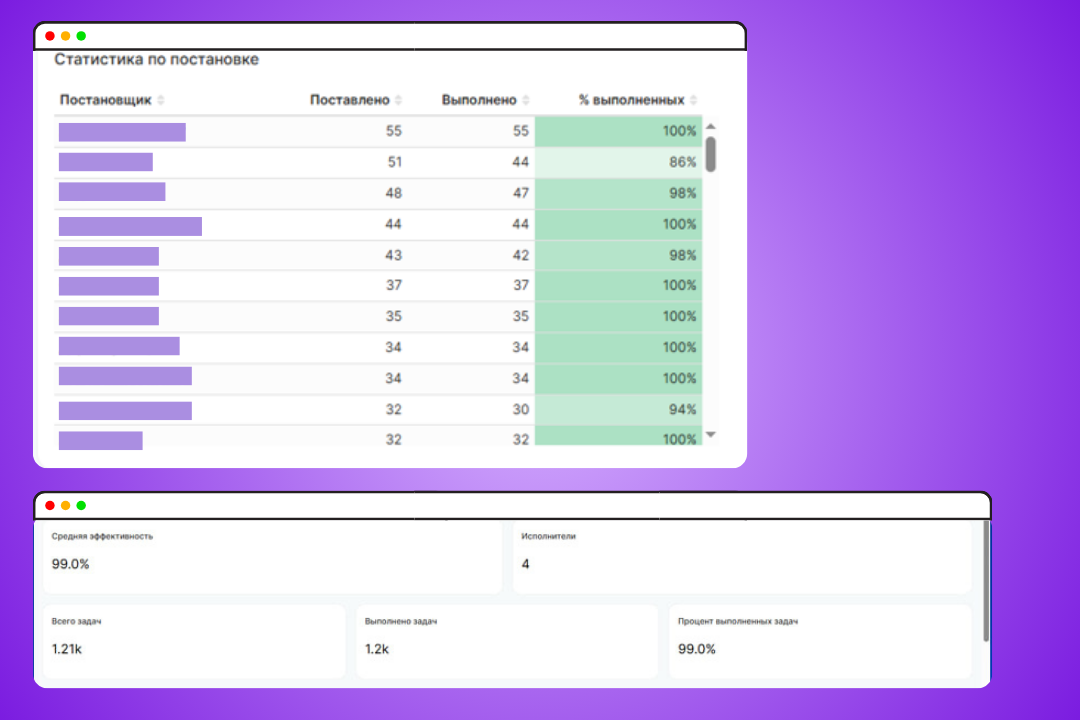
Task: Select the Процент выполненных задач card
Action: (820, 641)
